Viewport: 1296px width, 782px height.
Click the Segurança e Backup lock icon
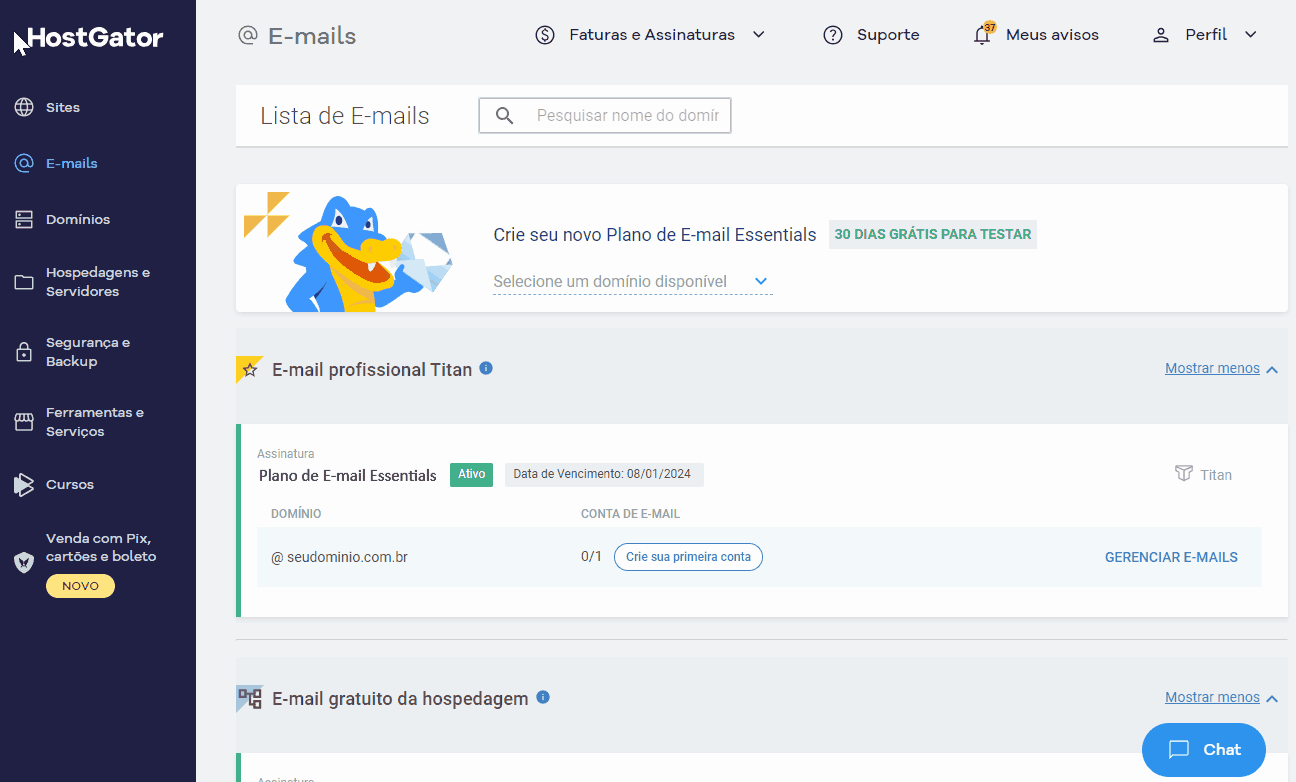pyautogui.click(x=24, y=352)
